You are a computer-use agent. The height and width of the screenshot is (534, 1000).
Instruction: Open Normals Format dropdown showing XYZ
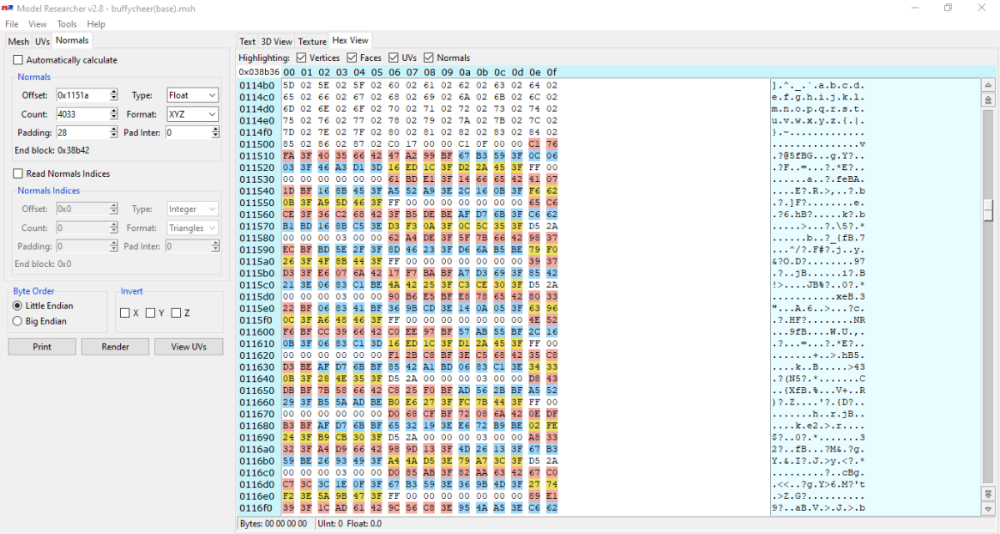192,114
